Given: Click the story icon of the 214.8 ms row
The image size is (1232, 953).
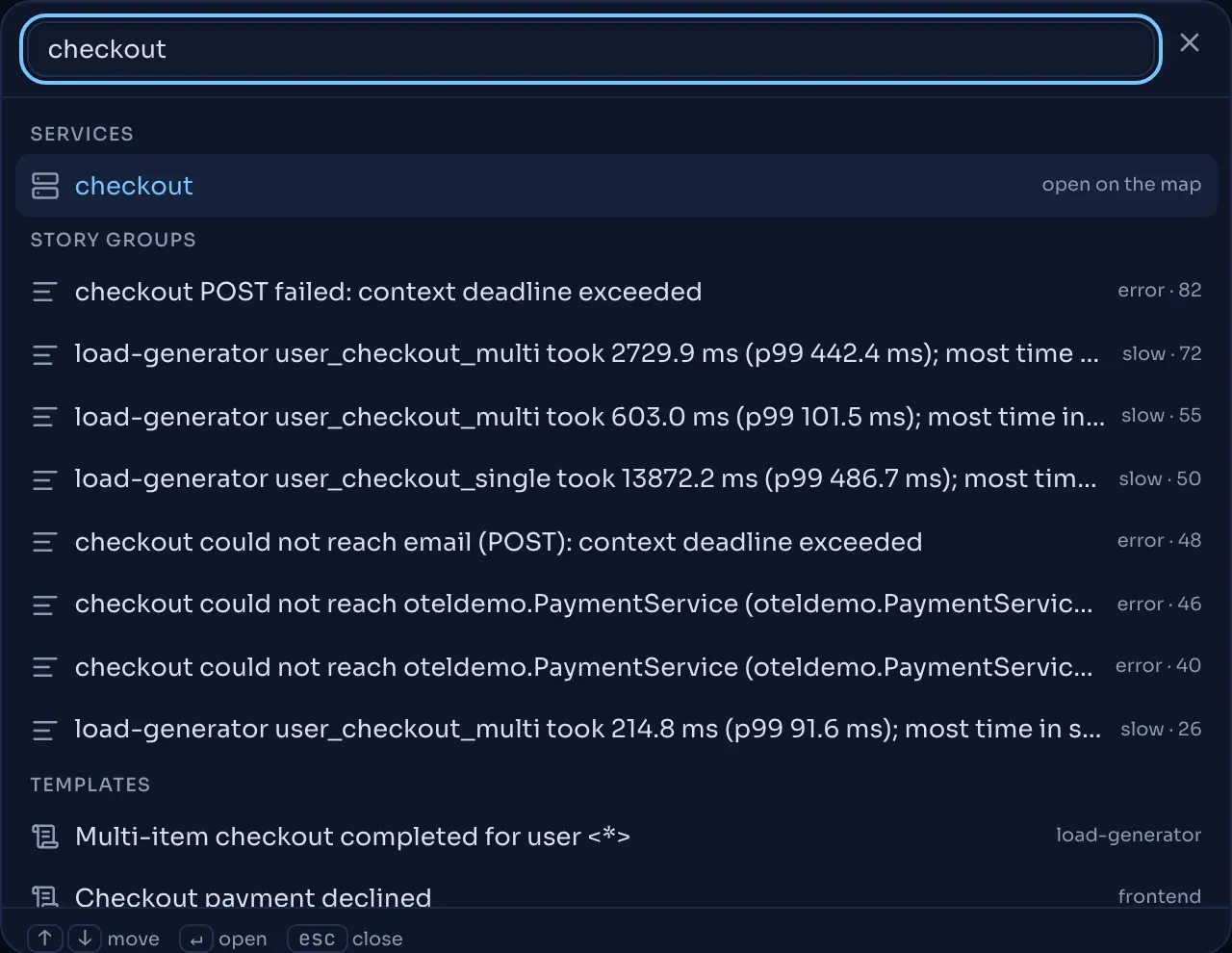Looking at the screenshot, I should click(x=45, y=730).
